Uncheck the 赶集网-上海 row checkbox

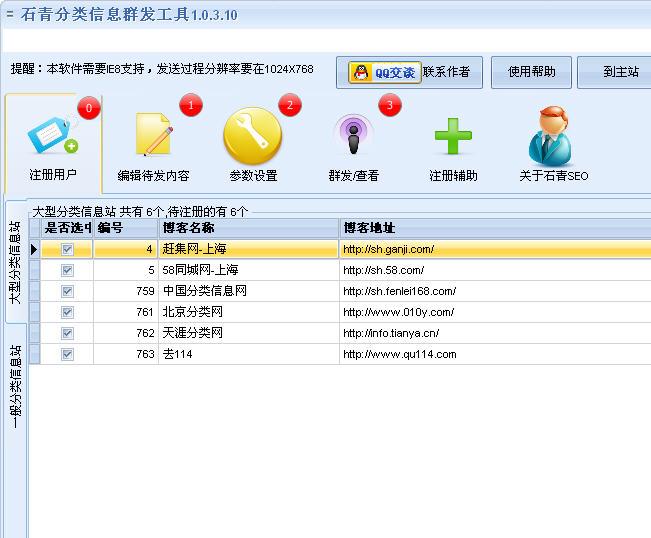click(x=67, y=249)
